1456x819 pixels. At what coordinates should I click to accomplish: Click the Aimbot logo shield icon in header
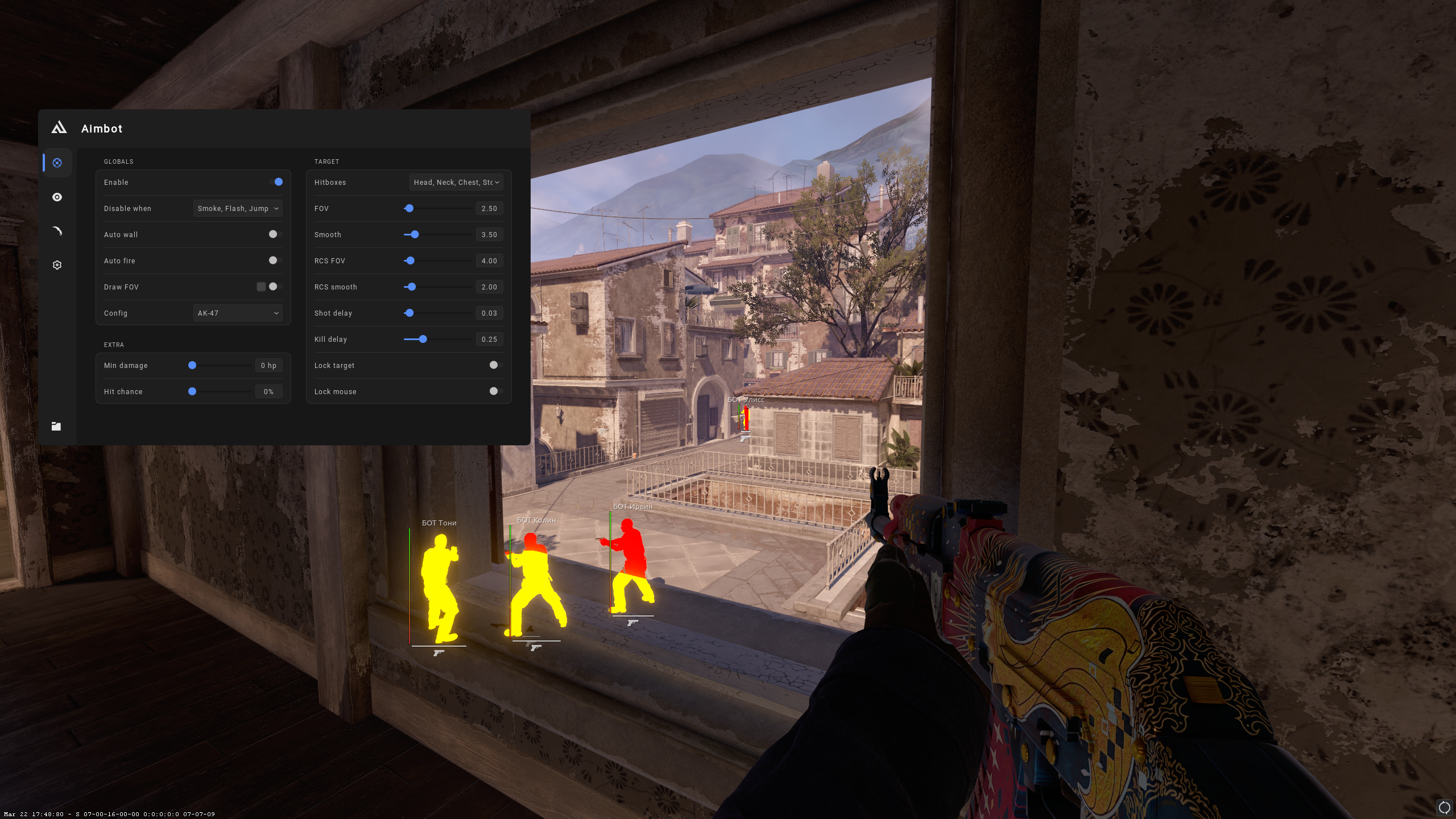pyautogui.click(x=58, y=127)
